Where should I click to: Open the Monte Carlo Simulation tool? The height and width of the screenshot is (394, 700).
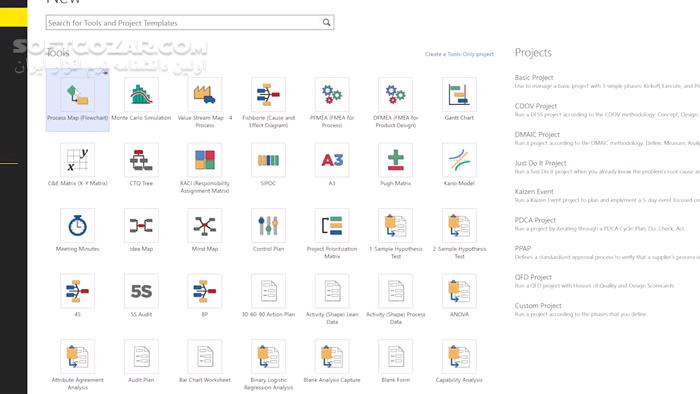tap(141, 95)
